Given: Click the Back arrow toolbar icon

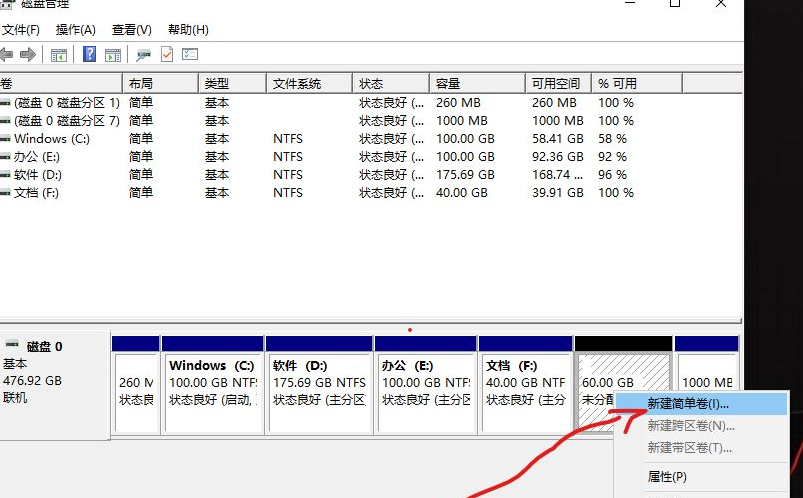Looking at the screenshot, I should (x=7, y=54).
